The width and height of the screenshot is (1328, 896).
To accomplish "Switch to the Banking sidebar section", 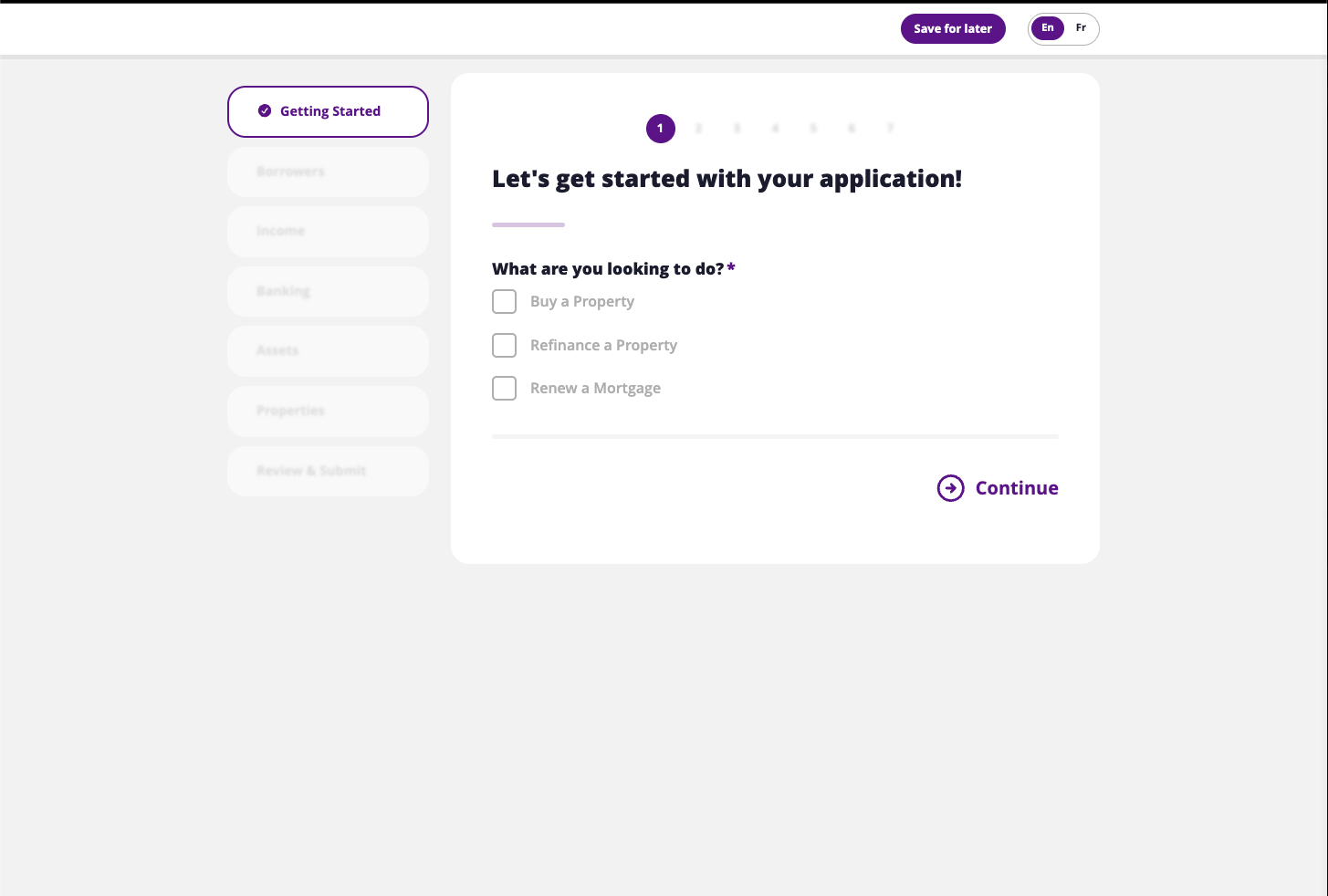I will [328, 291].
